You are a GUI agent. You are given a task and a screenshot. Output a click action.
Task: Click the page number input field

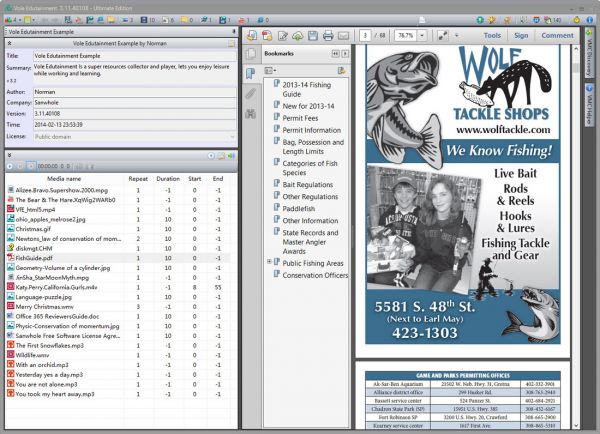pyautogui.click(x=368, y=35)
